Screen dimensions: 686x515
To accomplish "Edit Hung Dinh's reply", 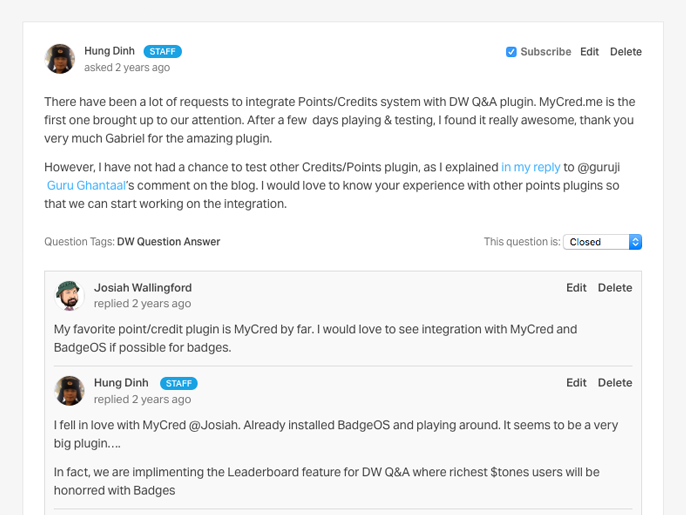I will pyautogui.click(x=576, y=382).
